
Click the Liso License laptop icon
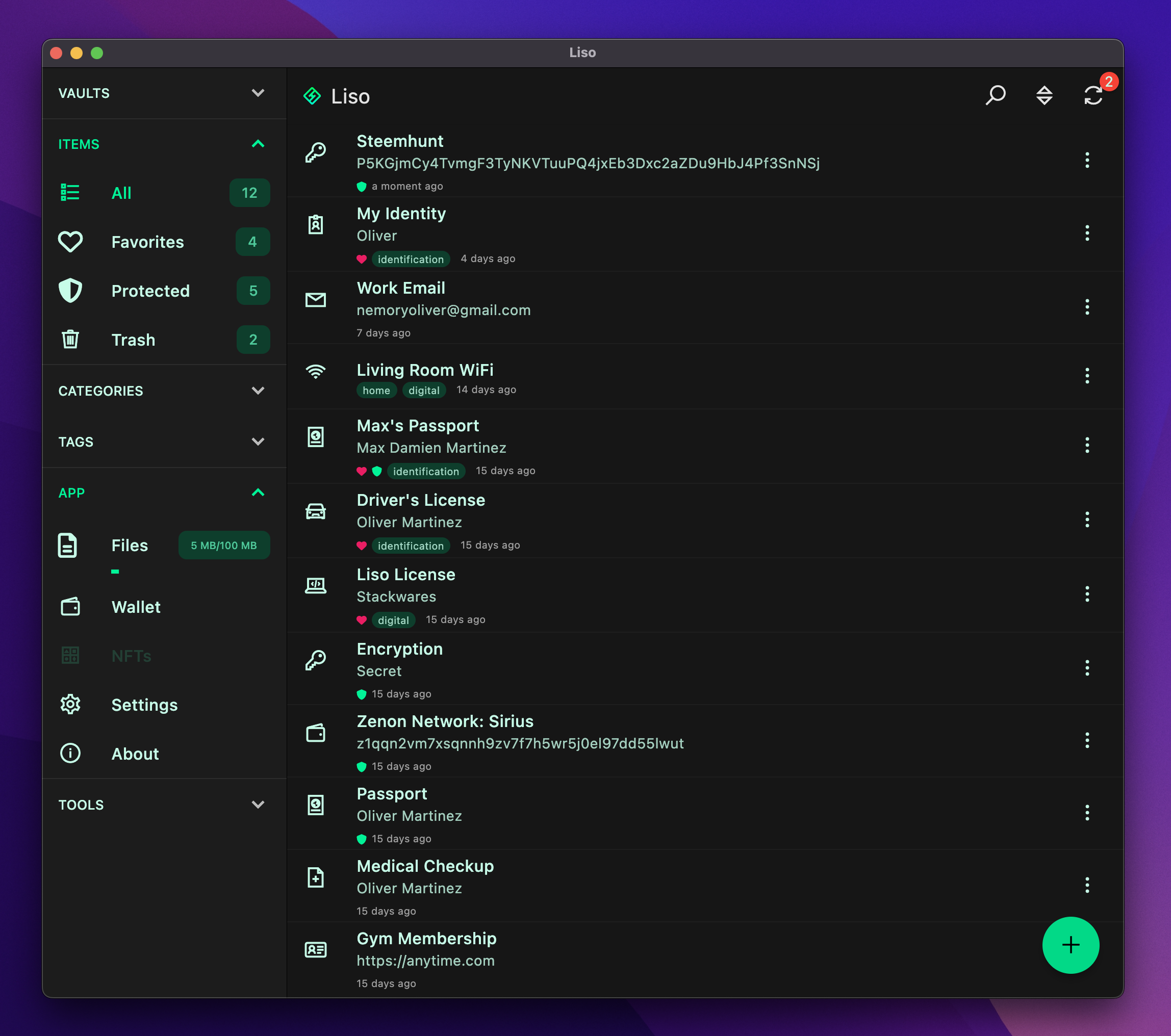point(316,585)
